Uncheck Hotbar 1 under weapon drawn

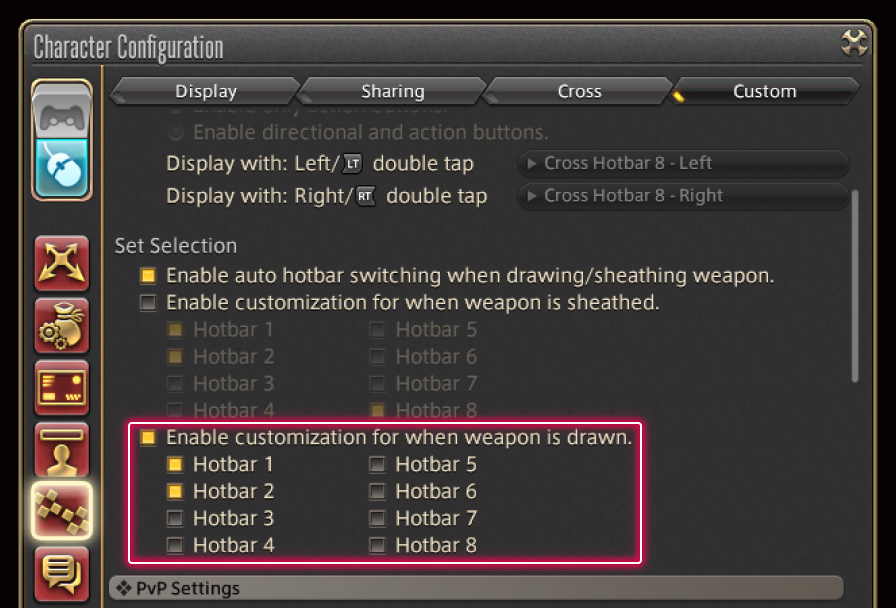click(x=175, y=464)
